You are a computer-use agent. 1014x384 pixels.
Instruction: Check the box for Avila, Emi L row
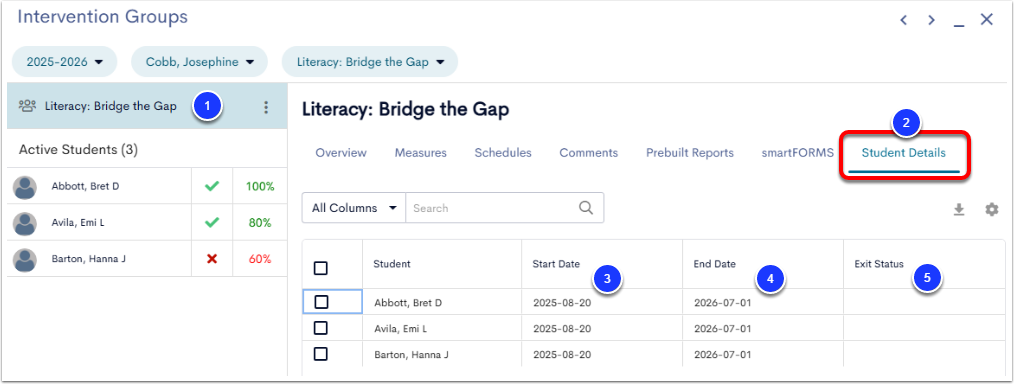[x=321, y=328]
